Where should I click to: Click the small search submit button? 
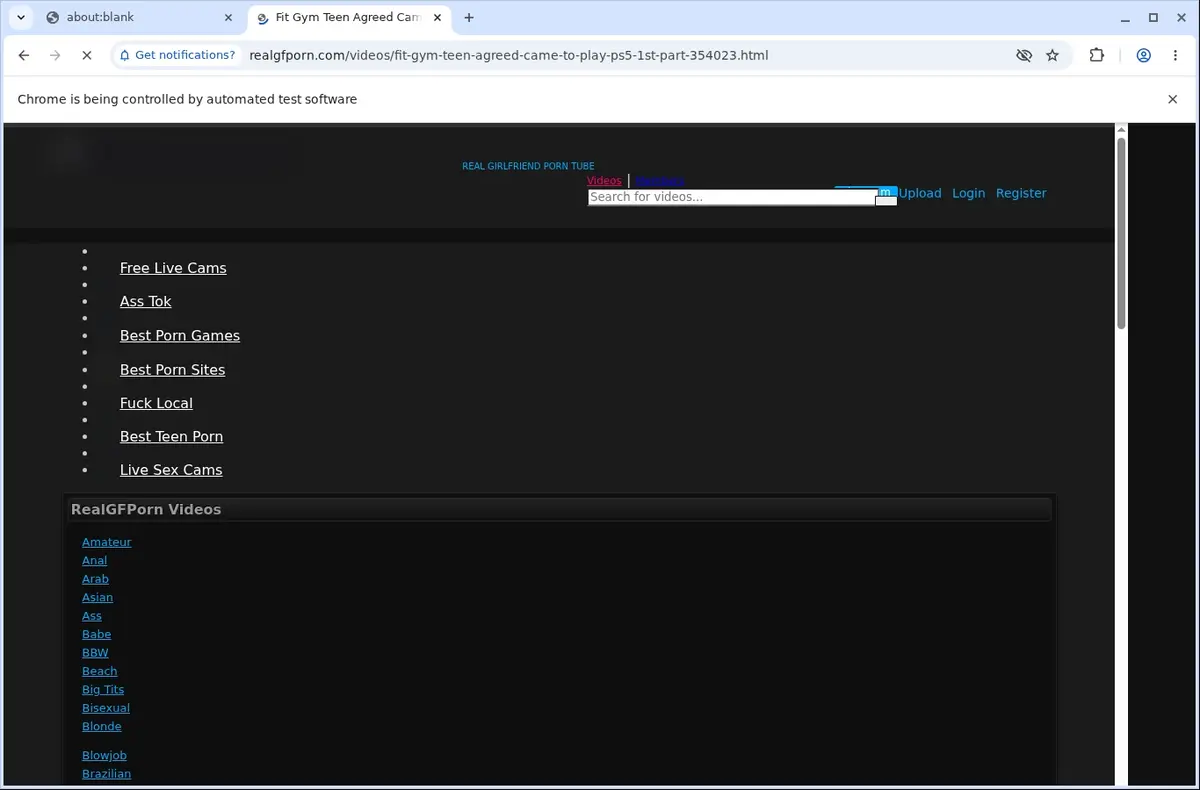coord(886,201)
